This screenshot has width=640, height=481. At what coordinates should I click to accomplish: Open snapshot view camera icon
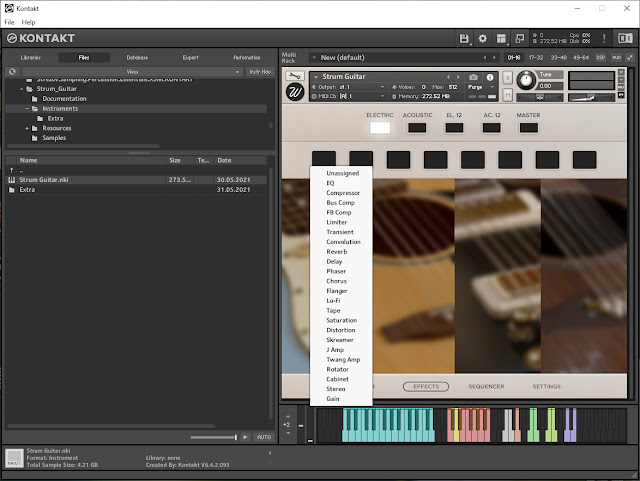[x=473, y=77]
